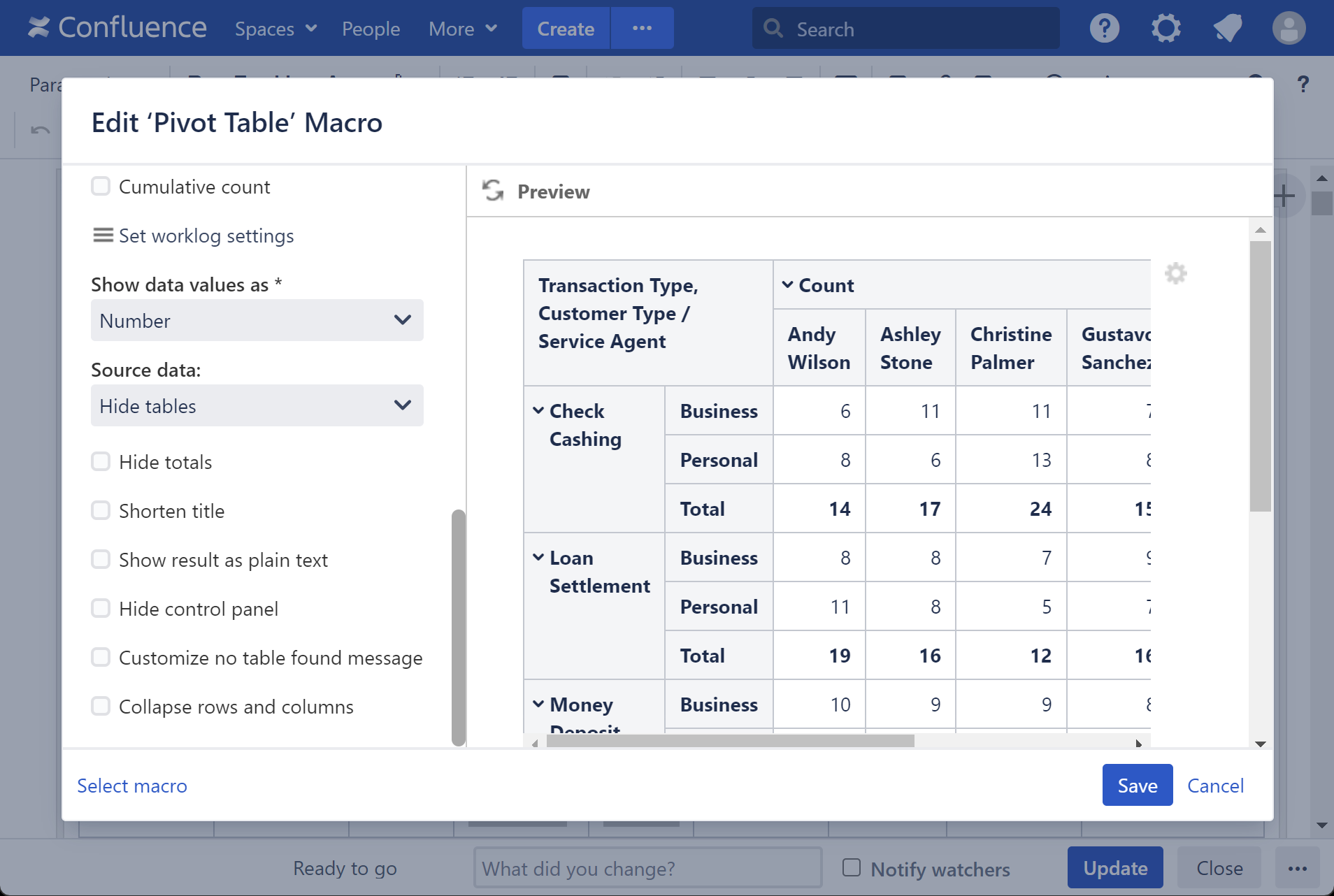Enable the Cumulative count checkbox
Image resolution: width=1334 pixels, height=896 pixels.
tap(101, 187)
